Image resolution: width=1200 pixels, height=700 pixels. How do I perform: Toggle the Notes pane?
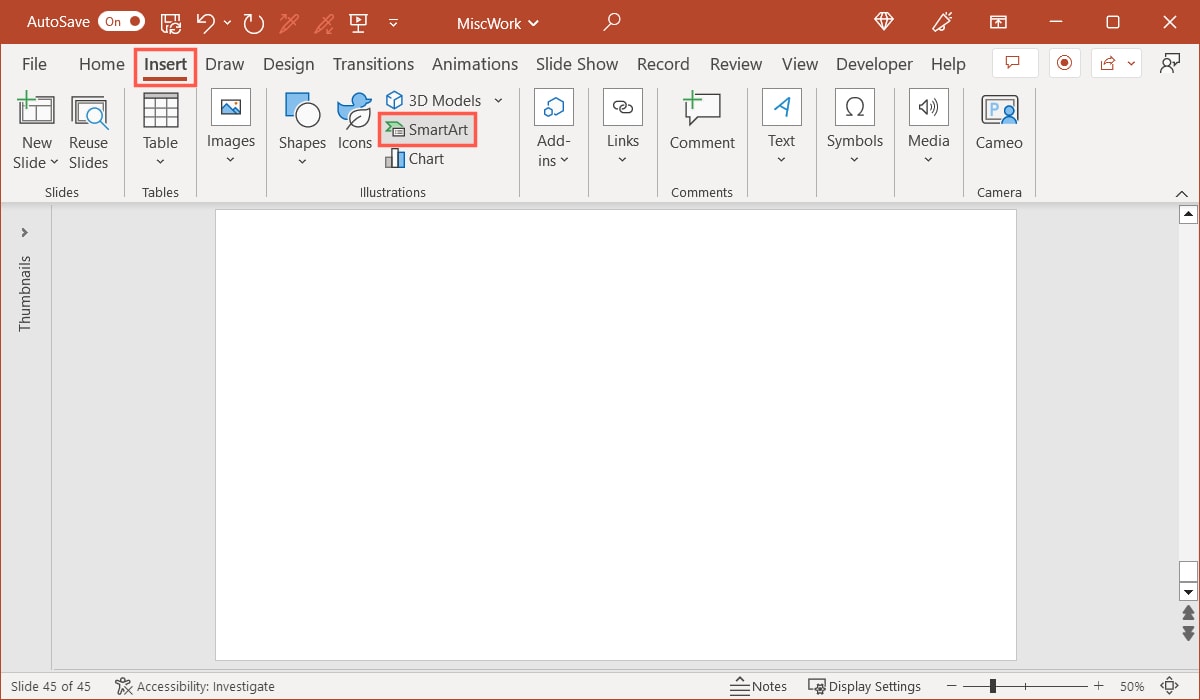tap(758, 686)
